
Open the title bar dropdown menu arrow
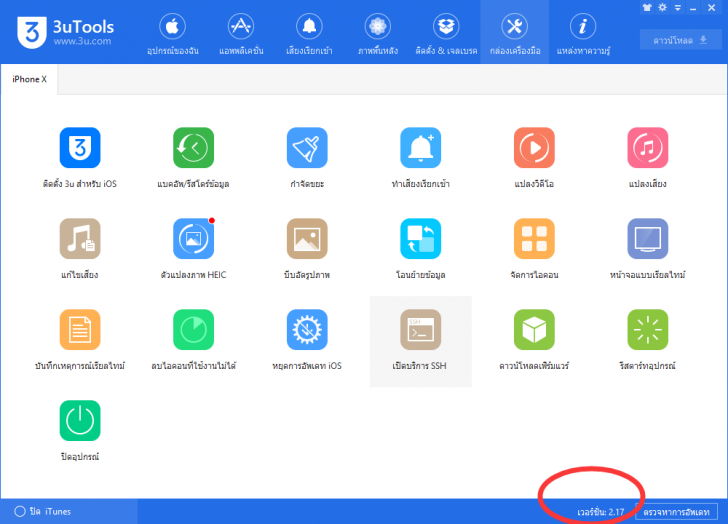(678, 8)
